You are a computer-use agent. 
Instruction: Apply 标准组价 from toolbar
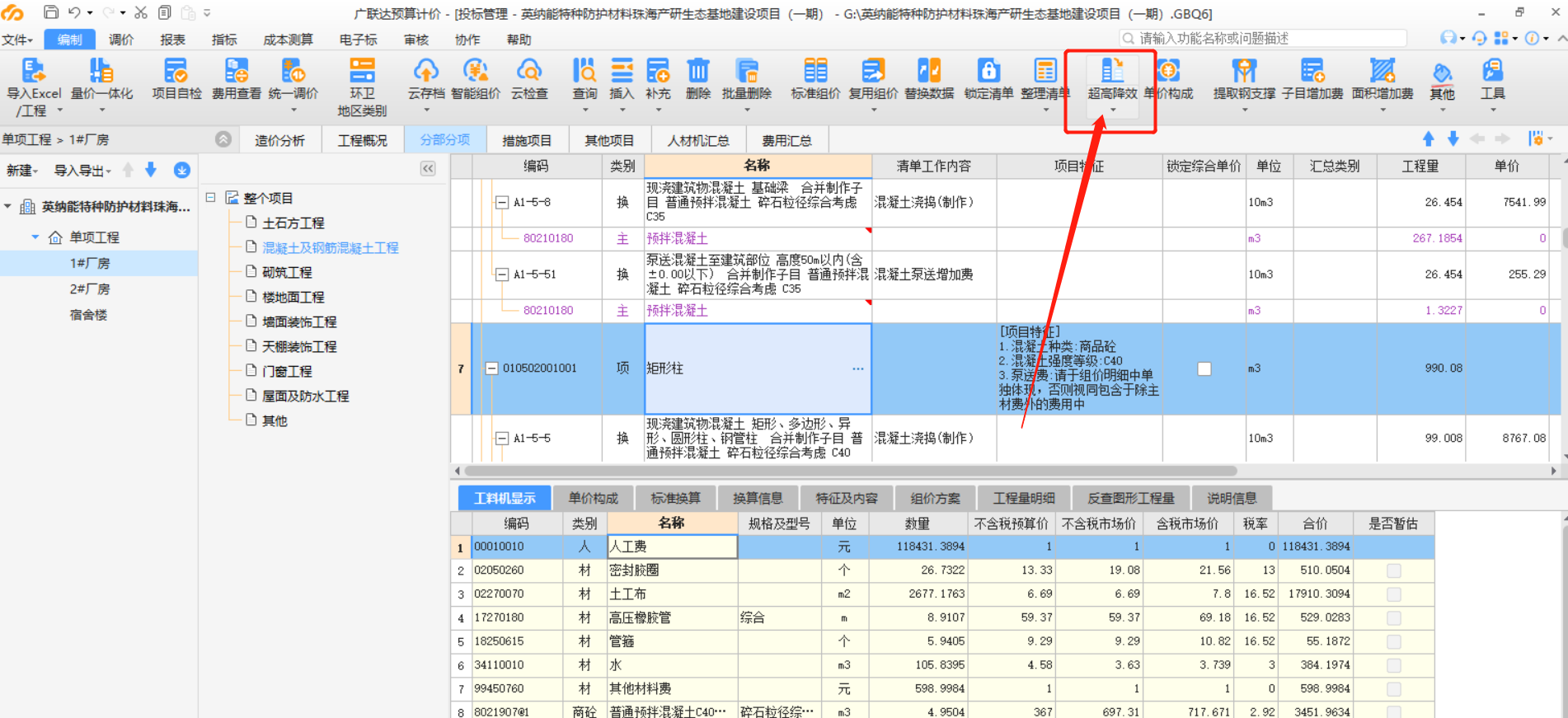815,80
